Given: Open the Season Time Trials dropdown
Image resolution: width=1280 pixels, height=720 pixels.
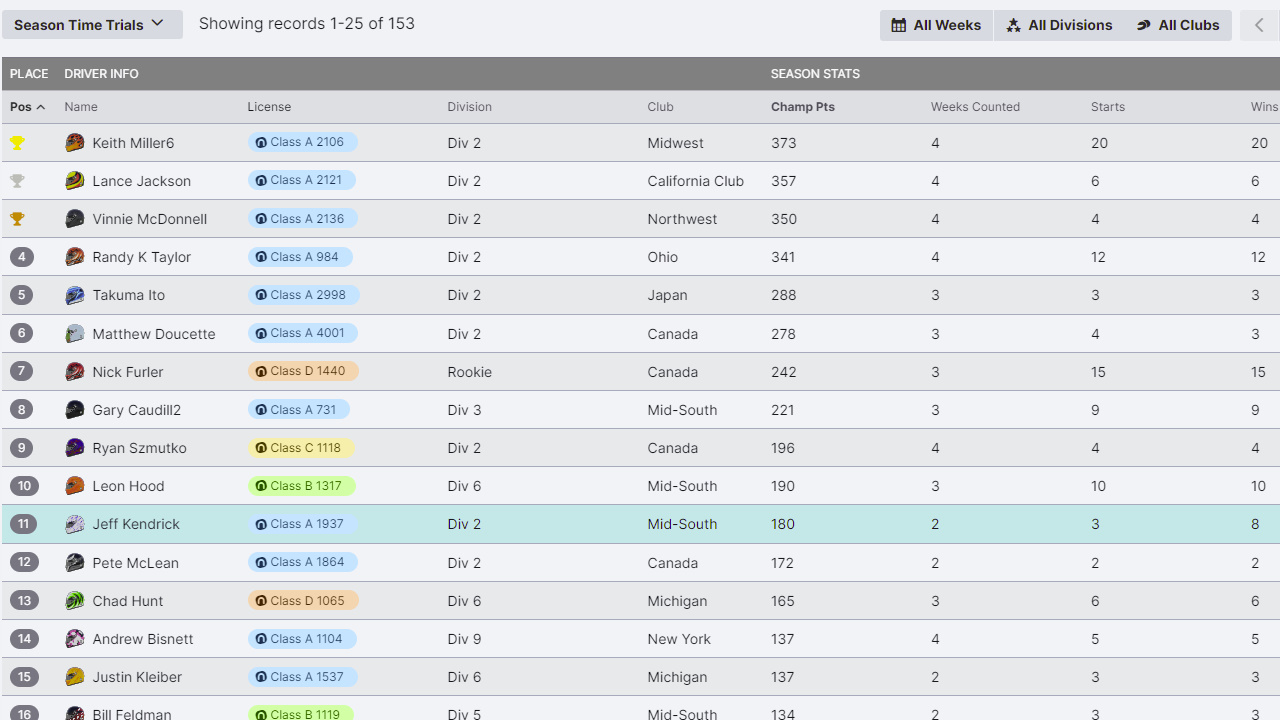Looking at the screenshot, I should (x=92, y=25).
